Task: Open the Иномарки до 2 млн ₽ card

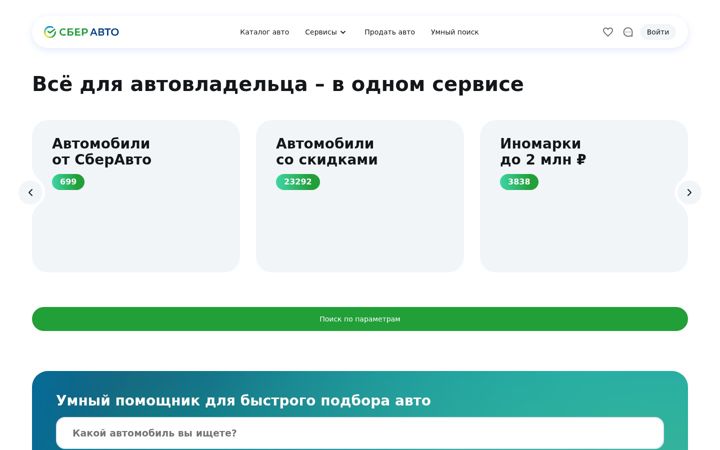Action: point(584,196)
